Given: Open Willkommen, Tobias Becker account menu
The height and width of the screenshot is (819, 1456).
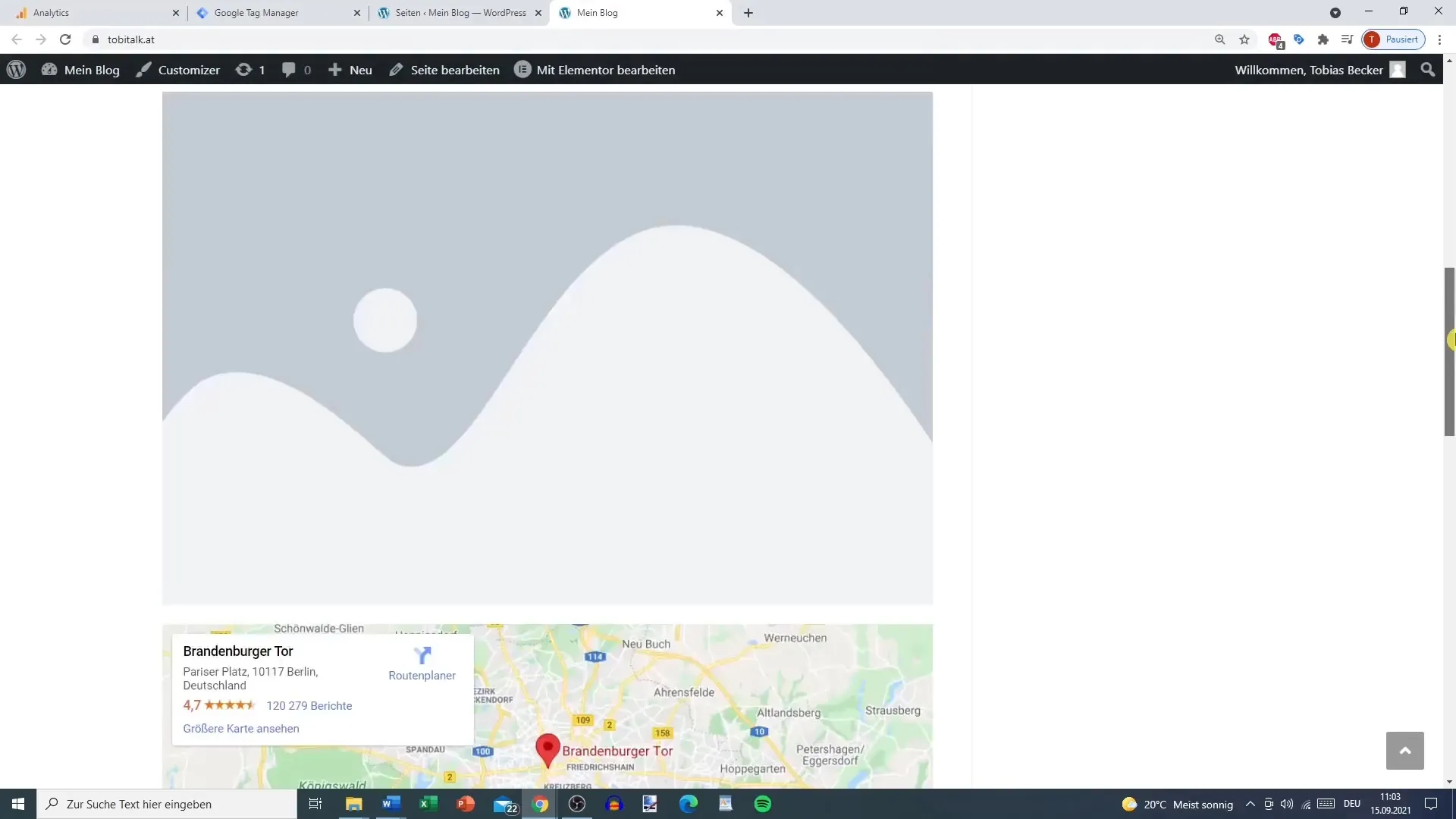Looking at the screenshot, I should pyautogui.click(x=1320, y=70).
